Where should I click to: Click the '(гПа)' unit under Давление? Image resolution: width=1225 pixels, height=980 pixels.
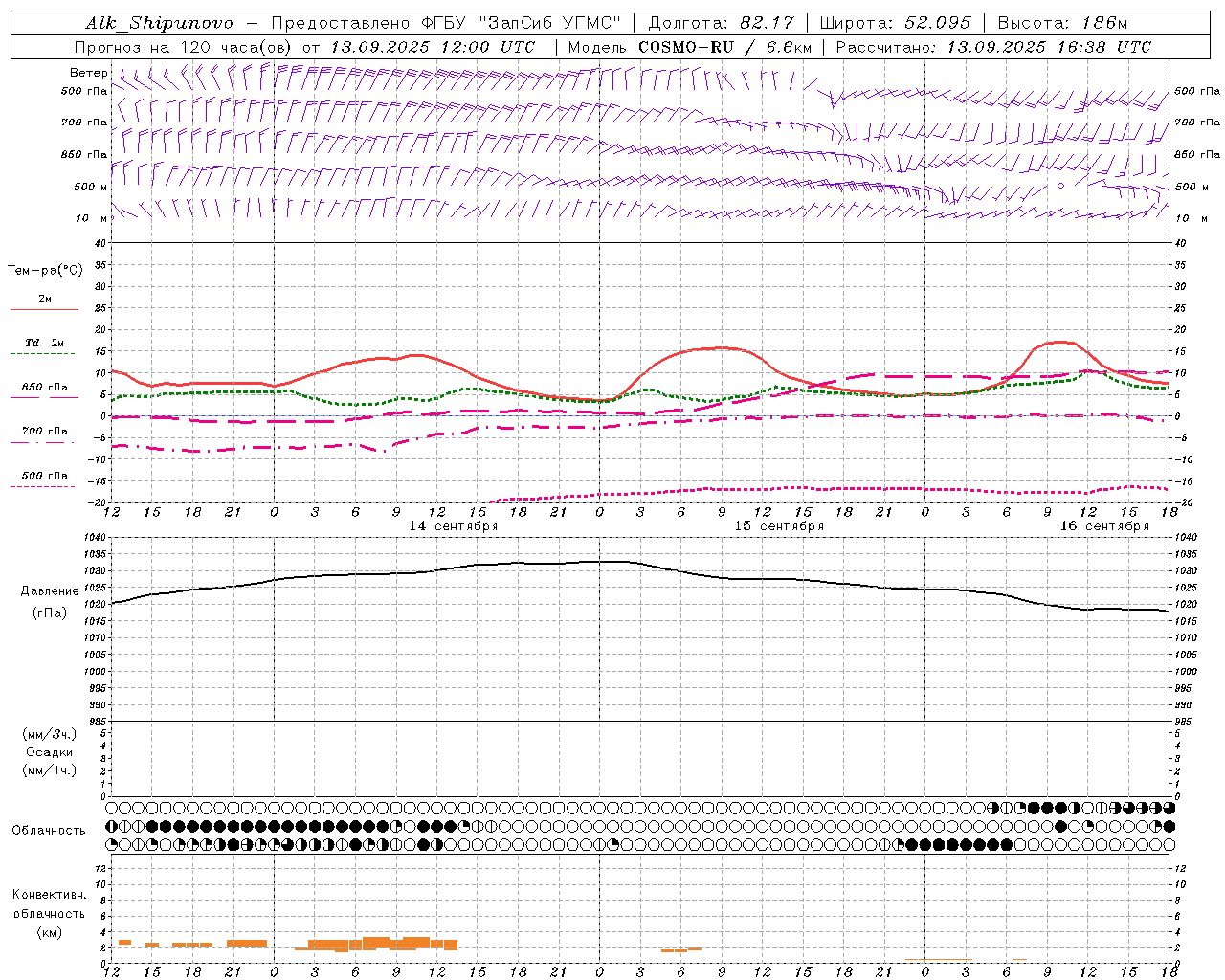coord(50,613)
